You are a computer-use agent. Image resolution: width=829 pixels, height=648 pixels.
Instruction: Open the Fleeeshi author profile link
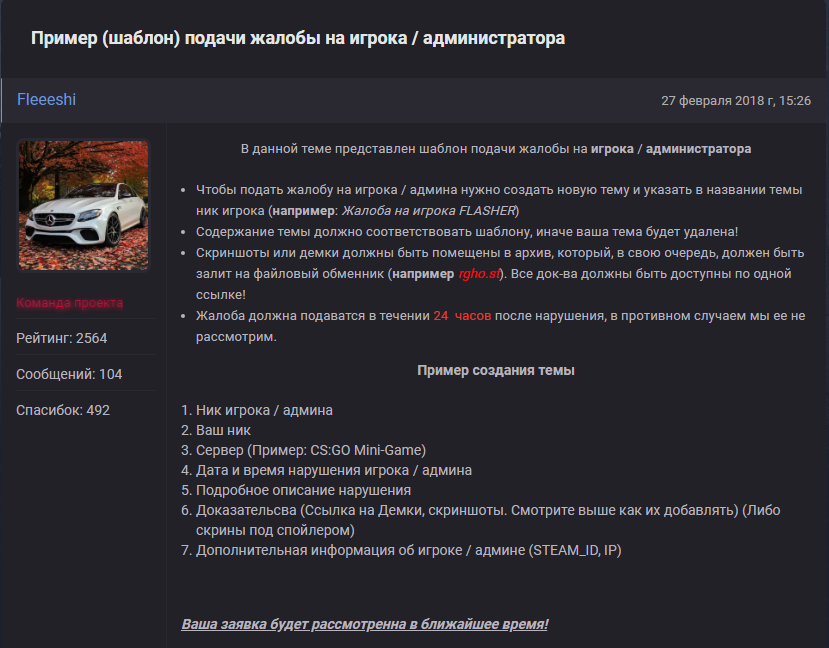[x=47, y=99]
